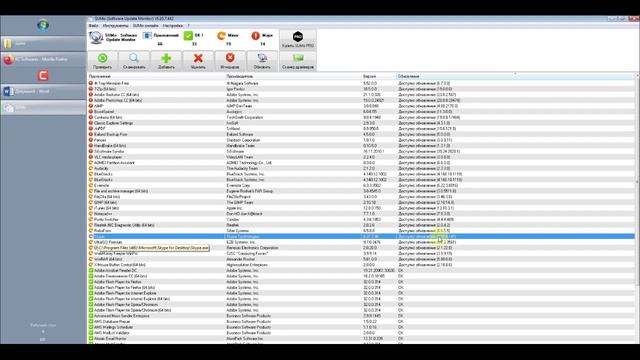Select the Evernote row
This screenshot has width=640, height=360.
tap(361, 185)
